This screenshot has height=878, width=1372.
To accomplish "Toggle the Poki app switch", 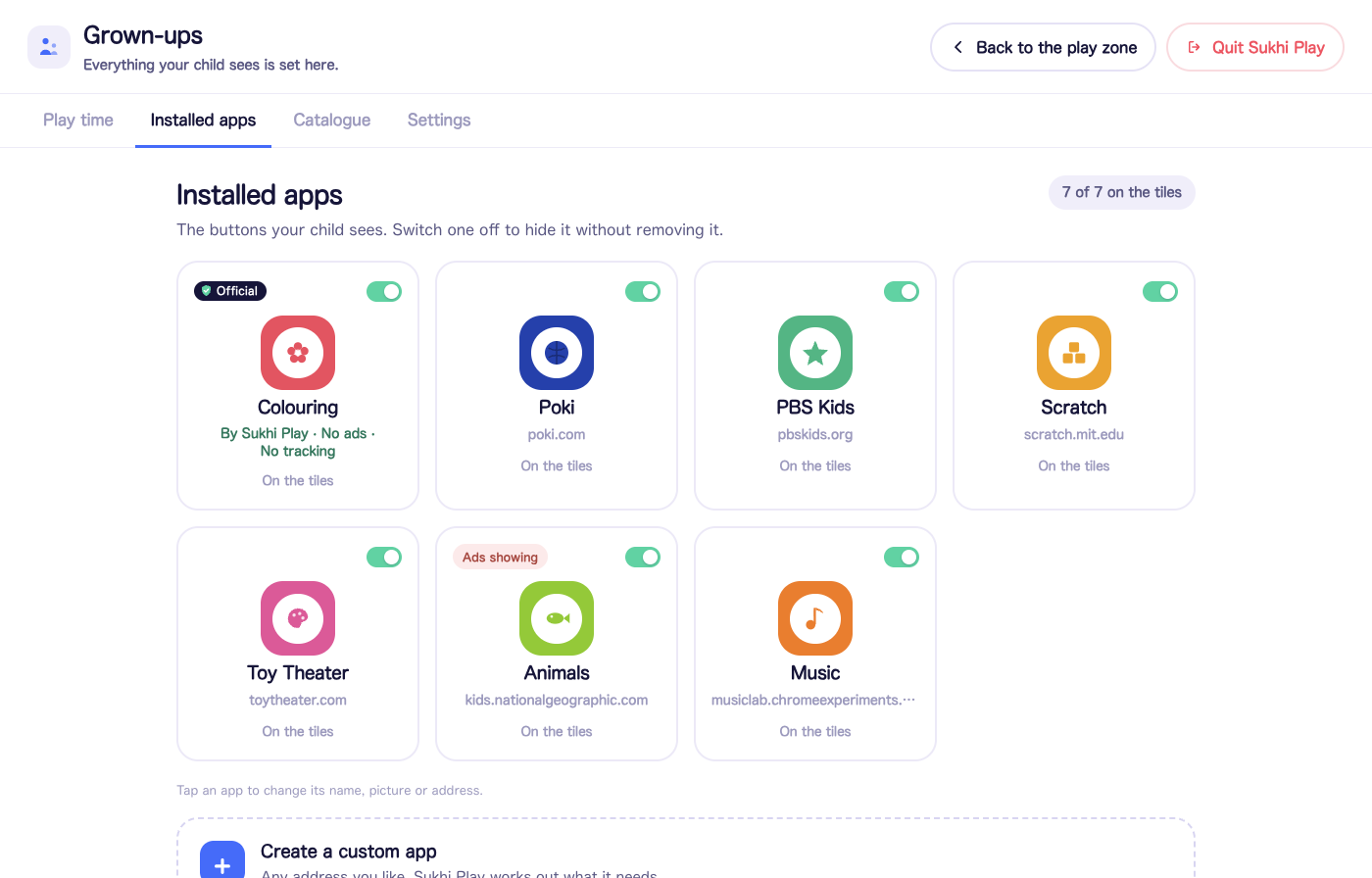I will 643,291.
